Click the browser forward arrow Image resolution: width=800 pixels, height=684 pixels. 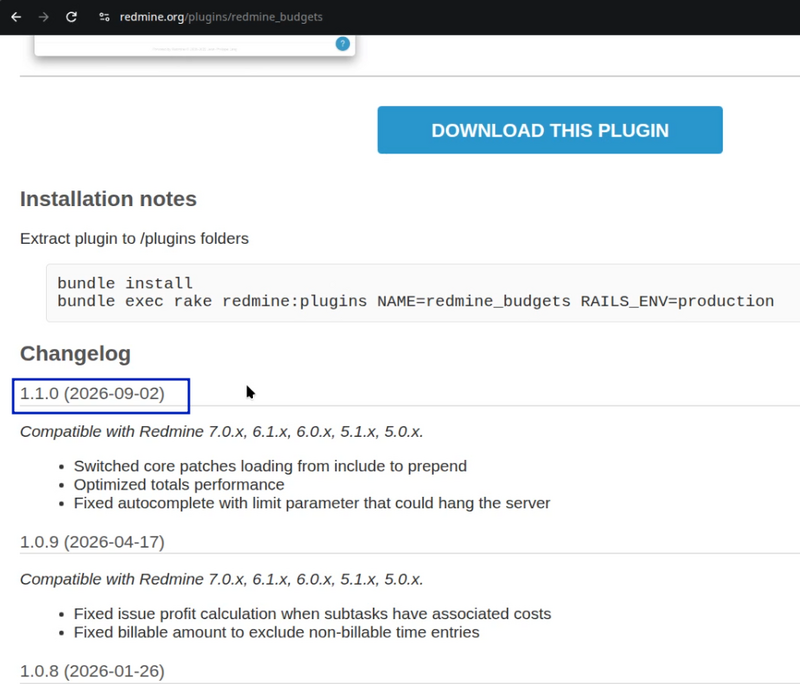[44, 17]
